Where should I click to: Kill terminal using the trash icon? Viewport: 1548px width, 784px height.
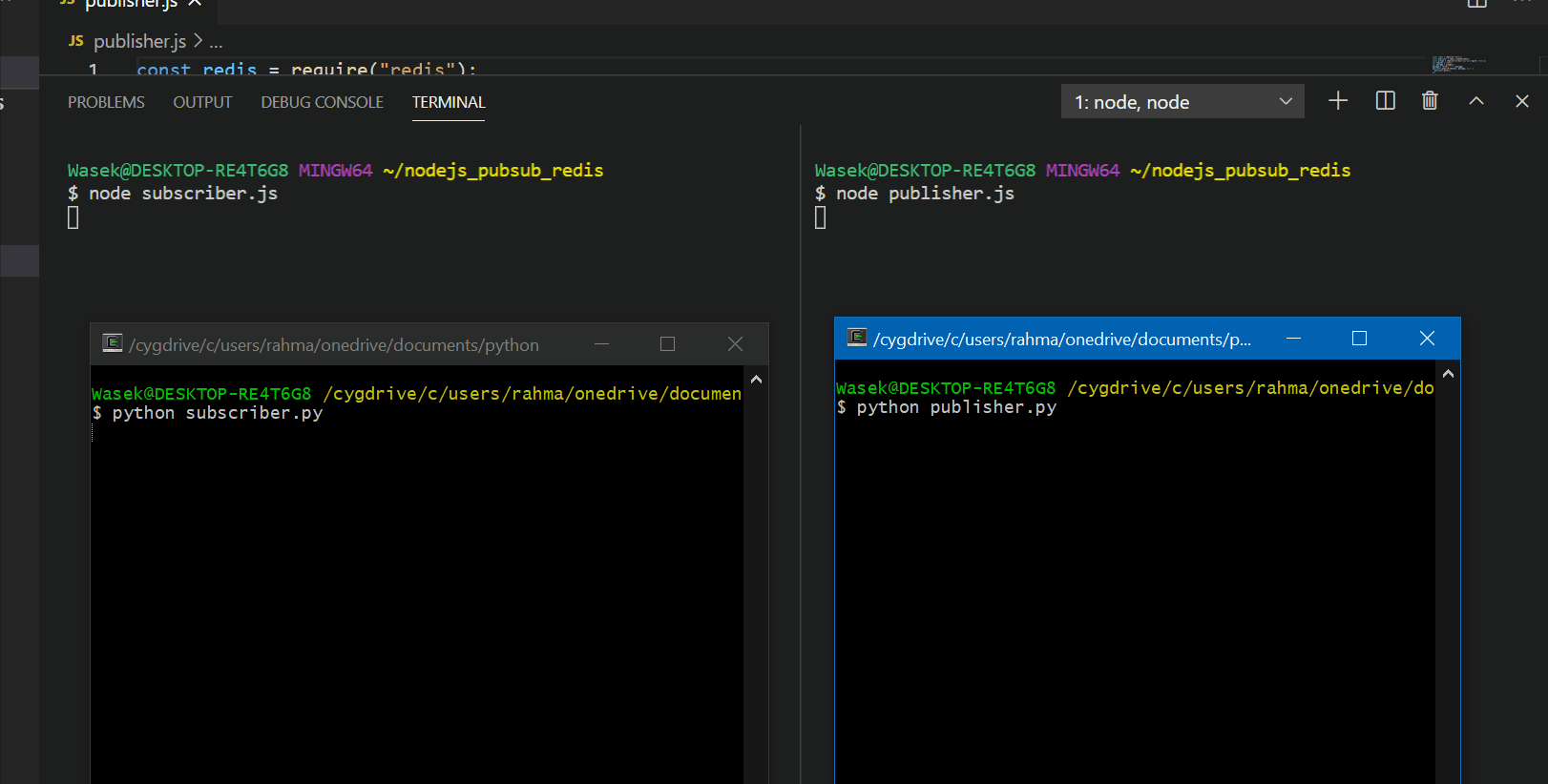[x=1430, y=101]
